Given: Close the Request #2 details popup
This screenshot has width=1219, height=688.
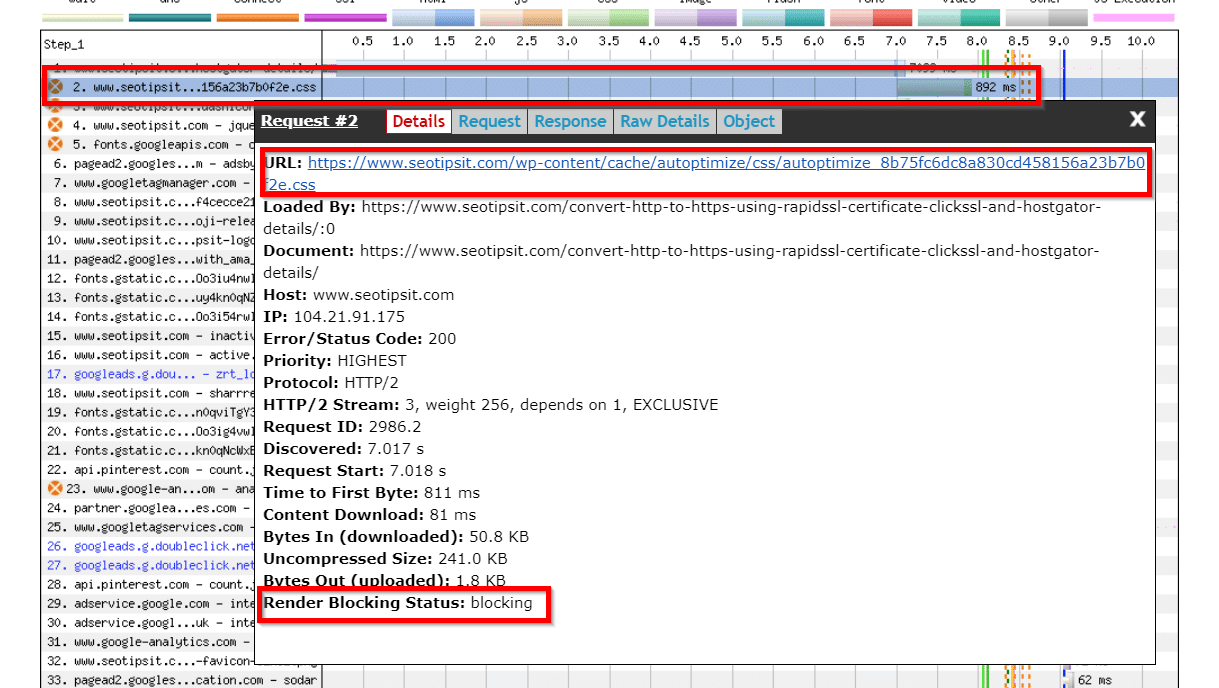Looking at the screenshot, I should pyautogui.click(x=1137, y=120).
